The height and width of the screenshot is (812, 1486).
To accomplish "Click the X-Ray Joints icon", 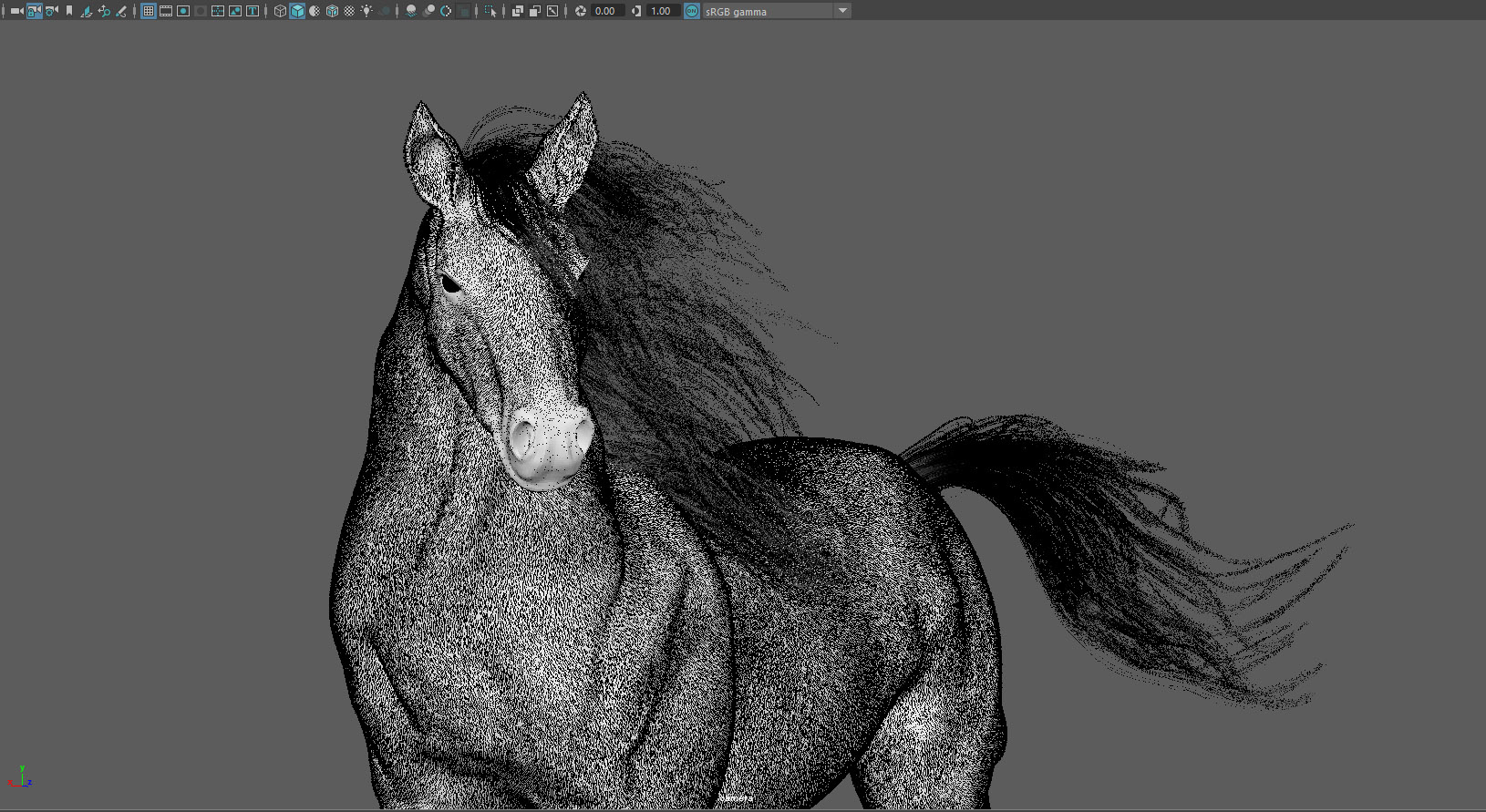I will 552,11.
